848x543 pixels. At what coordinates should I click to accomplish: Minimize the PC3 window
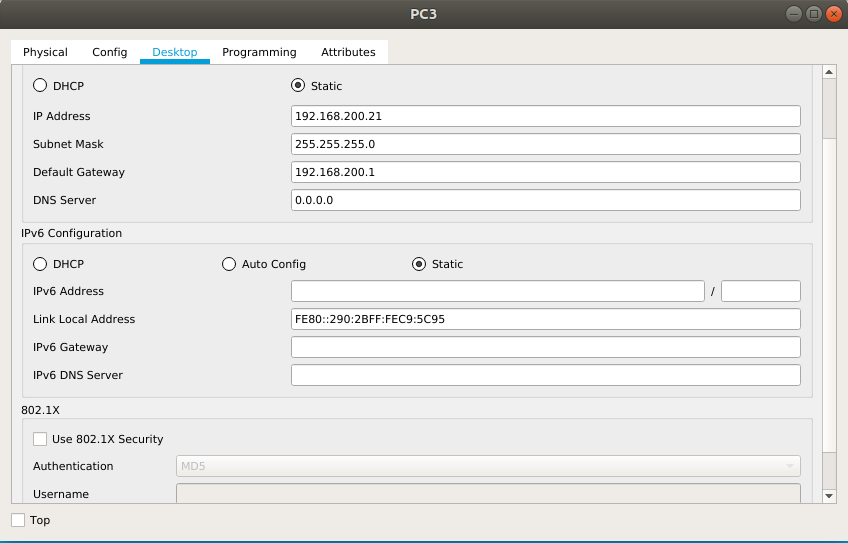(x=794, y=14)
